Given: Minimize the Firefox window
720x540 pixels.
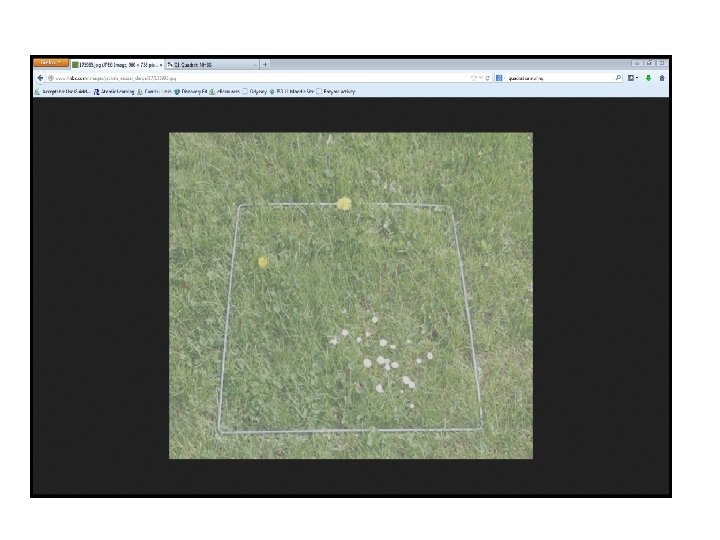Looking at the screenshot, I should 637,63.
